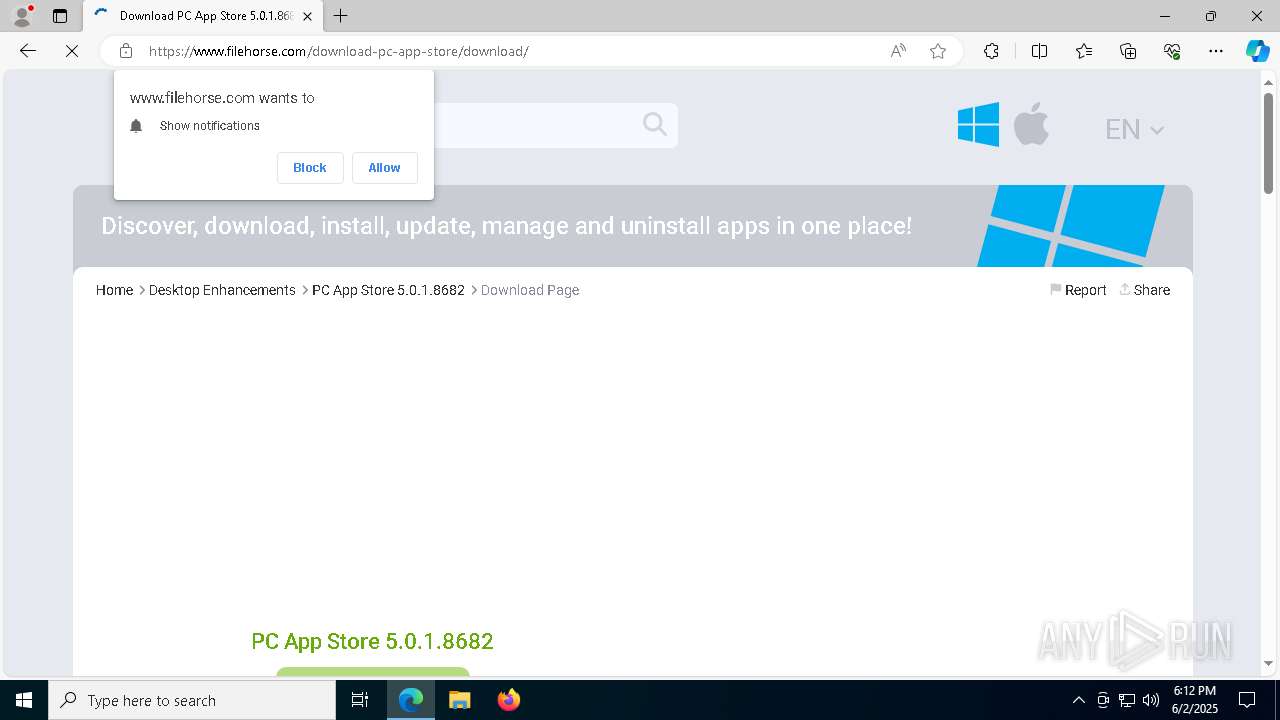Go to Home breadcrumb link
This screenshot has height=720, width=1280.
[114, 290]
